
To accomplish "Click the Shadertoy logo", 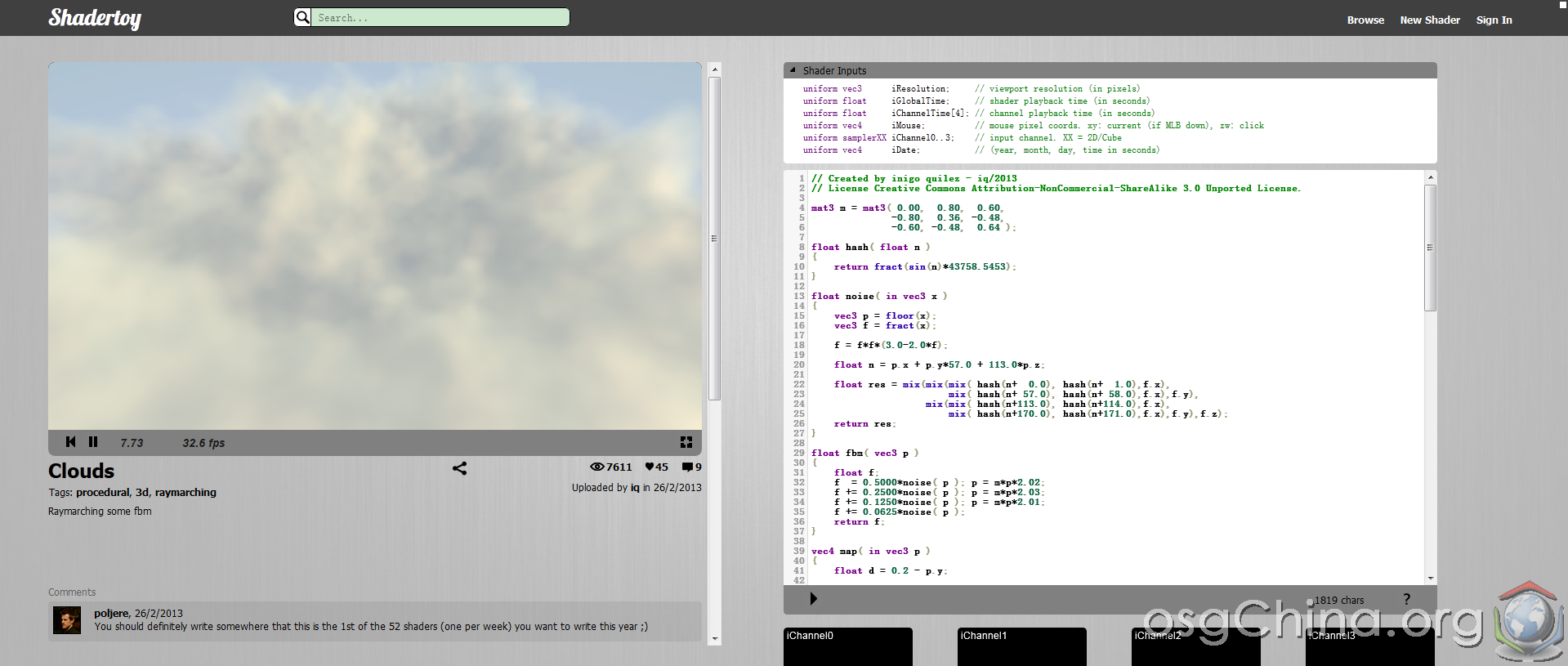I will 95,18.
